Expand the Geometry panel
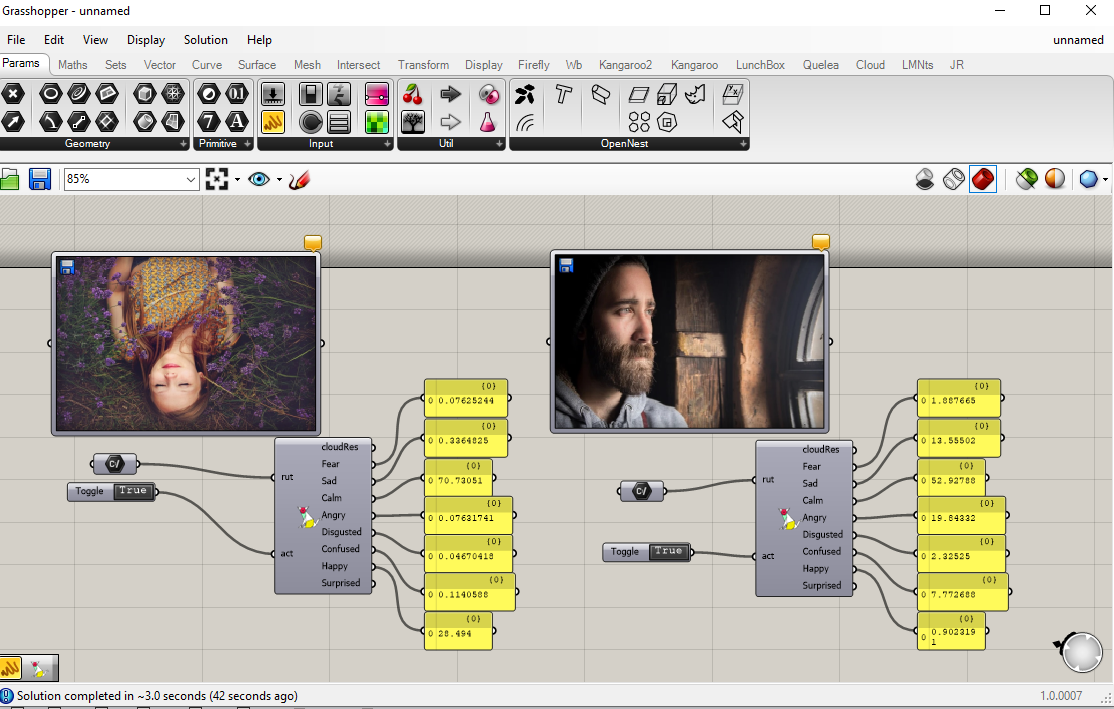Viewport: 1114px width, 709px height. pyautogui.click(x=183, y=144)
